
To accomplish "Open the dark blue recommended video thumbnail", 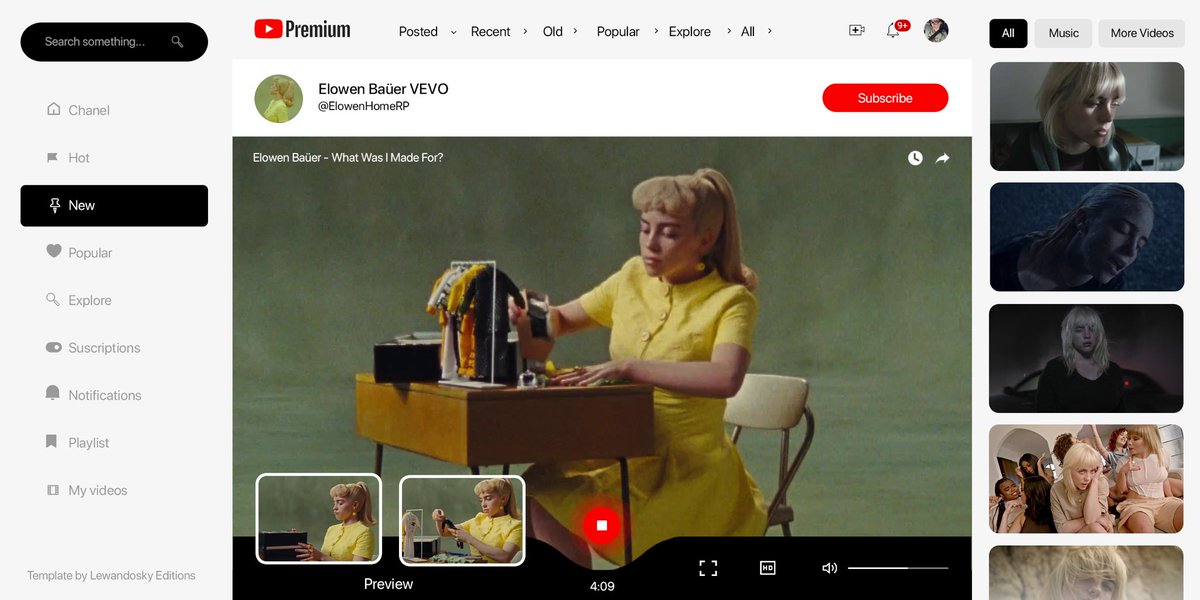I will tap(1087, 237).
